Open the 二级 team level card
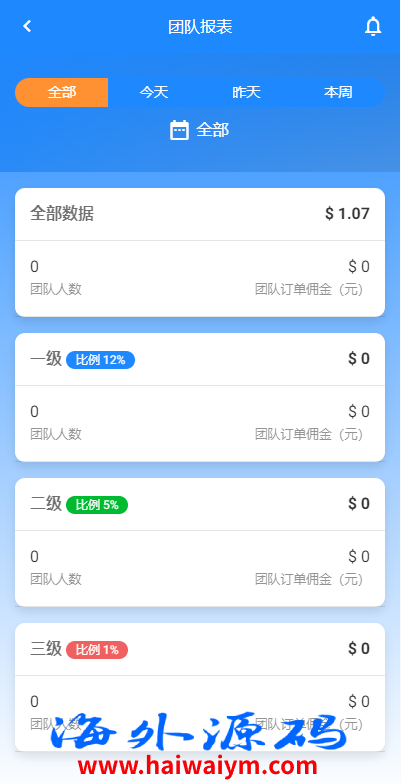This screenshot has height=783, width=401. (x=200, y=542)
